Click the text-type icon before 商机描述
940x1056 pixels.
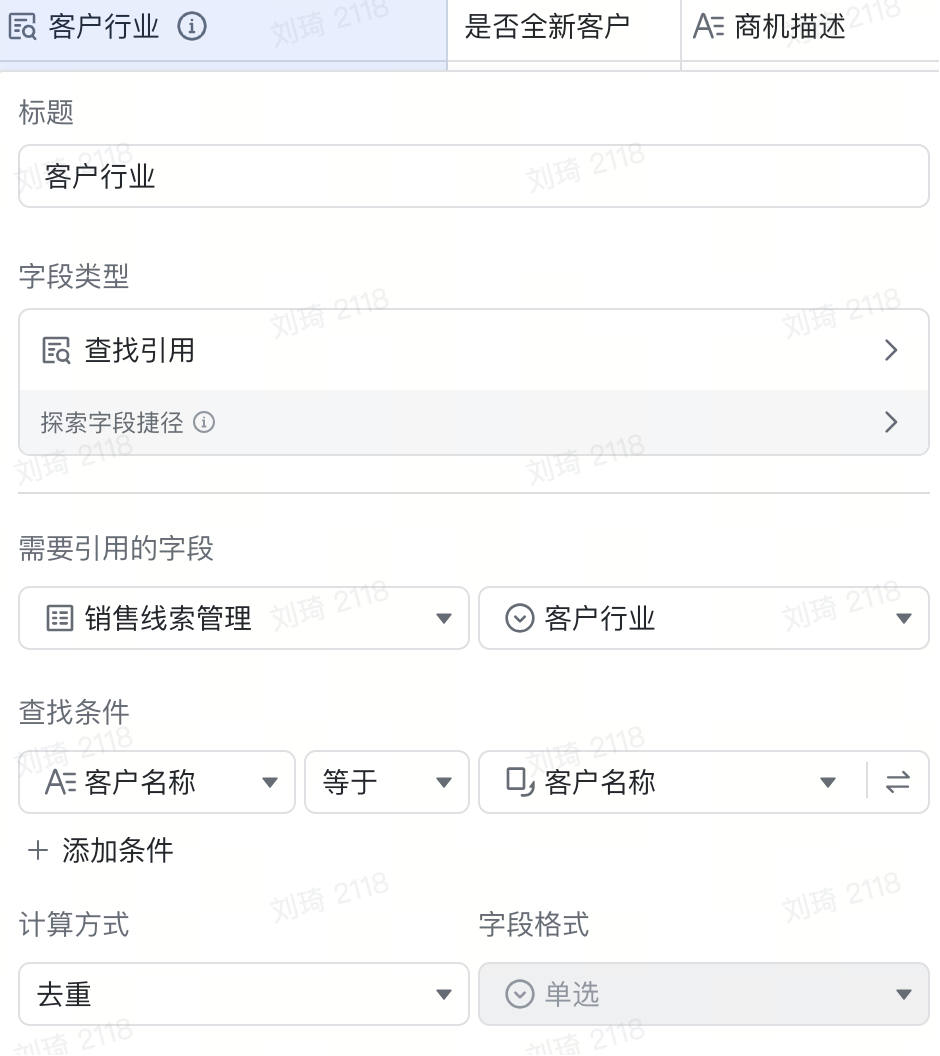(x=708, y=27)
